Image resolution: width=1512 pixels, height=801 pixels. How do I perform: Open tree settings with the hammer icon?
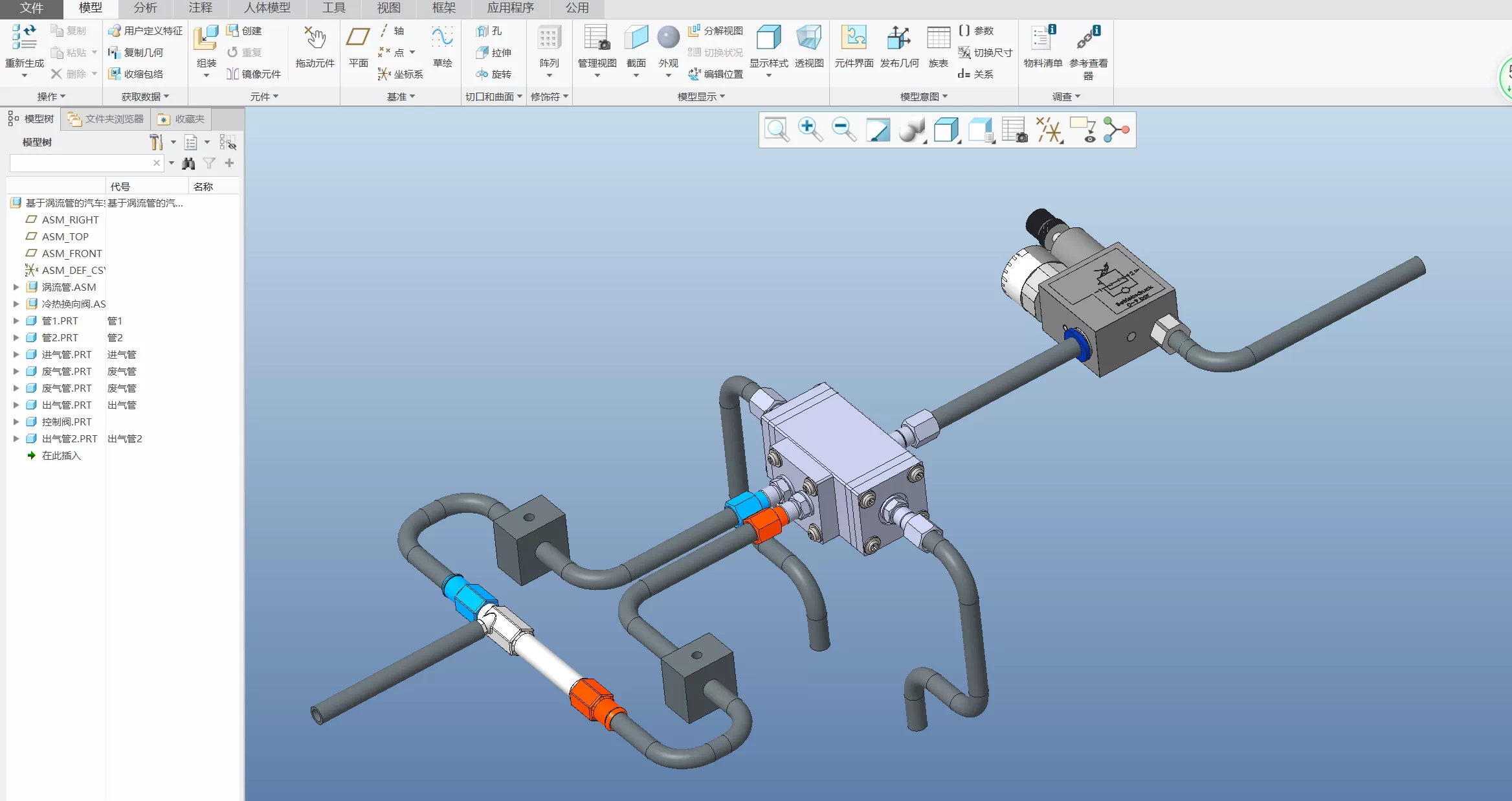point(155,142)
